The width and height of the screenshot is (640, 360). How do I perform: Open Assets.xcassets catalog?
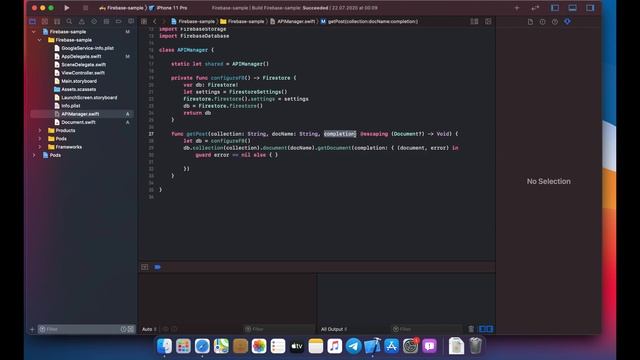click(x=75, y=89)
